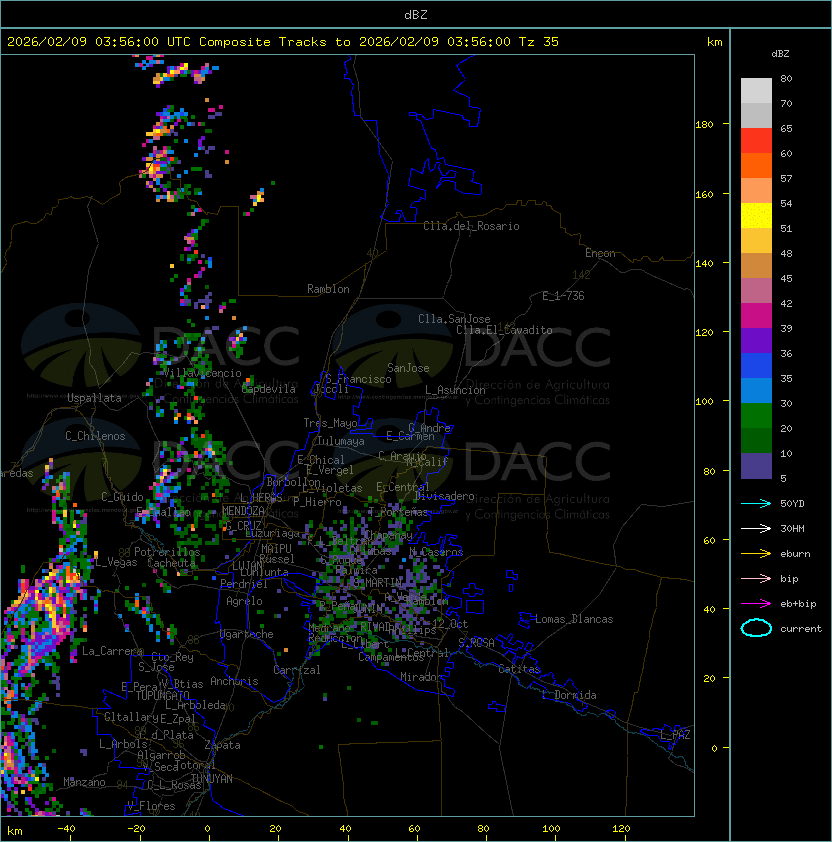This screenshot has height=842, width=832.
Task: Click the light gray swatch below 80
Action: (756, 91)
